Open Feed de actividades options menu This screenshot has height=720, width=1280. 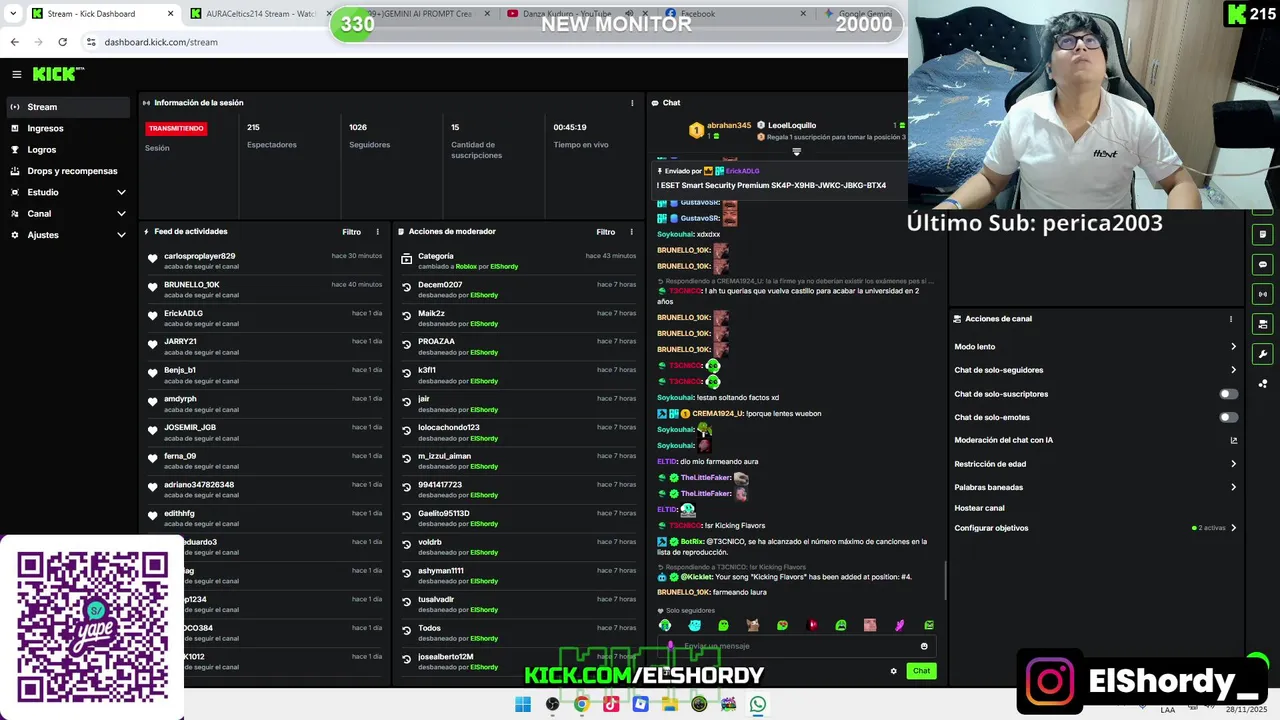point(377,232)
